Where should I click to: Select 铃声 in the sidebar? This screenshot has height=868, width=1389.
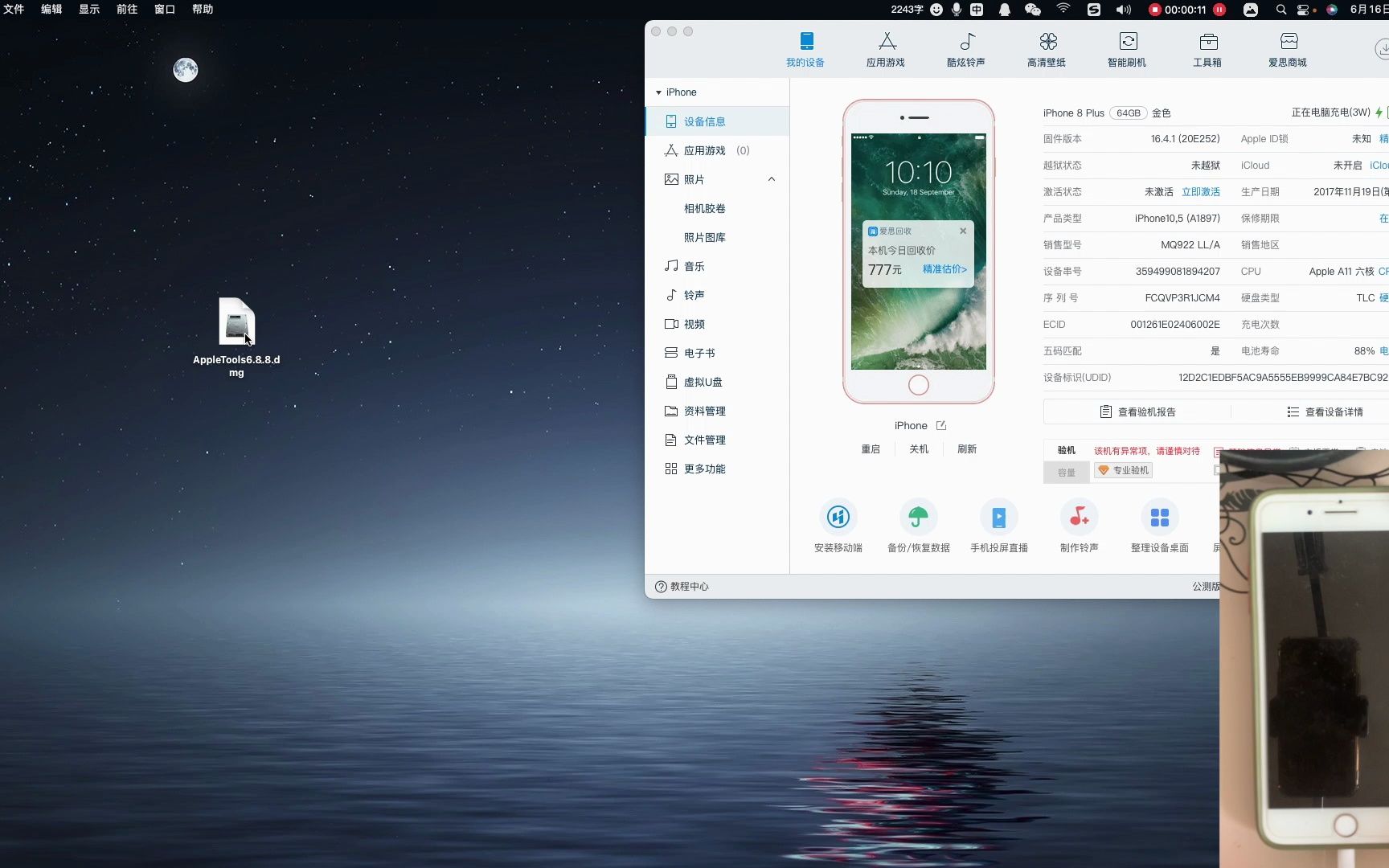(717, 295)
